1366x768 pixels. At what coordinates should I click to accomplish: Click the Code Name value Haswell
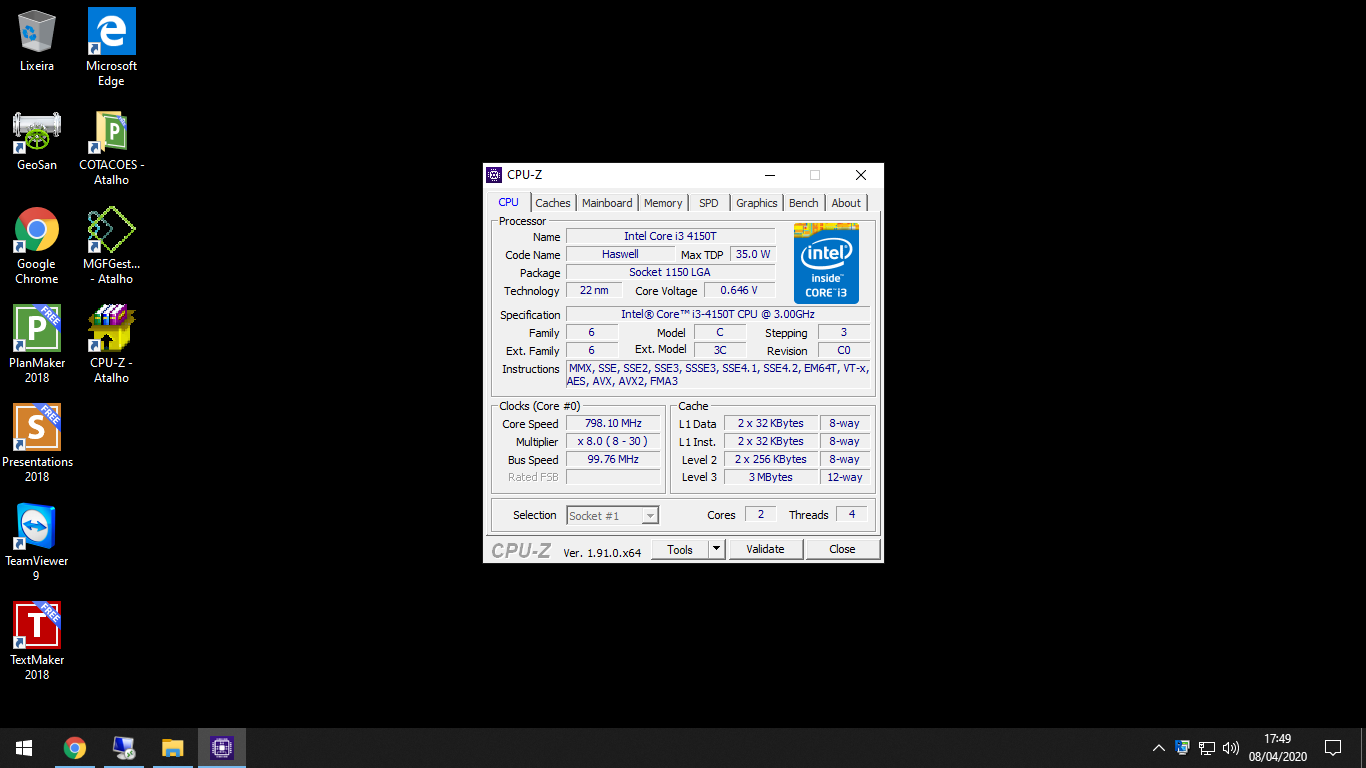coord(620,254)
